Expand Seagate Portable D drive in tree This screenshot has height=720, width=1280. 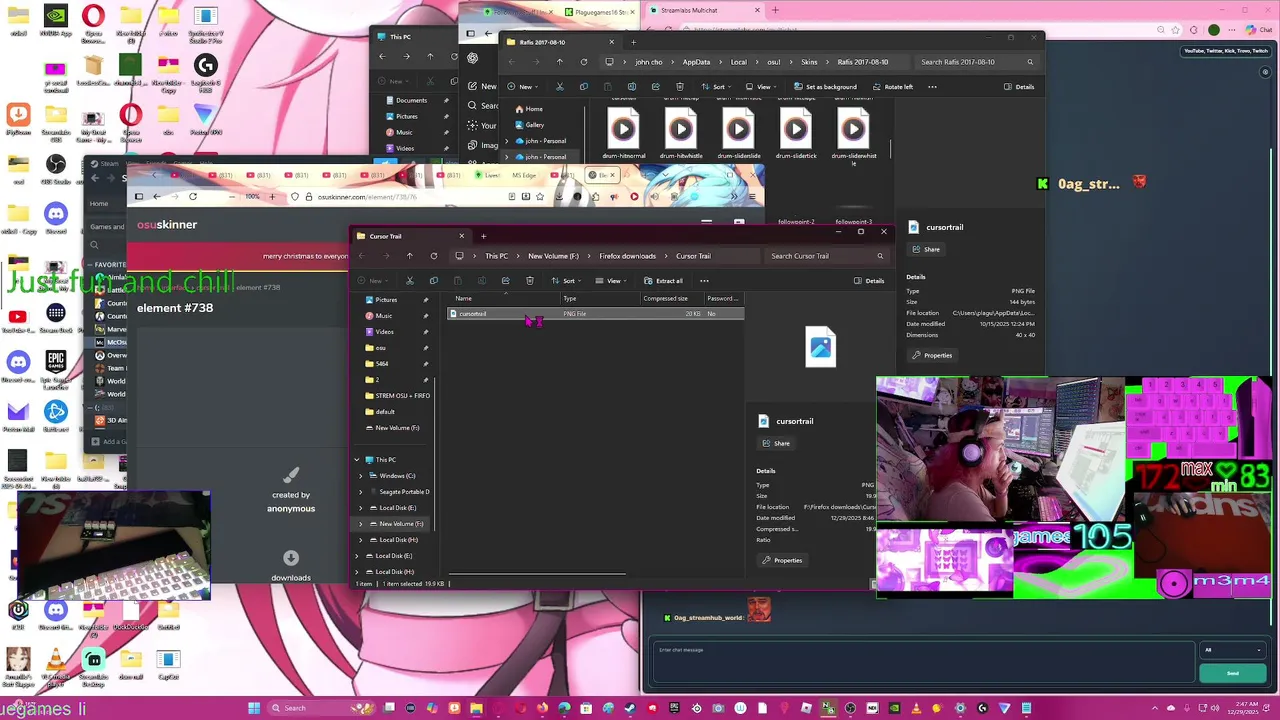pos(361,492)
